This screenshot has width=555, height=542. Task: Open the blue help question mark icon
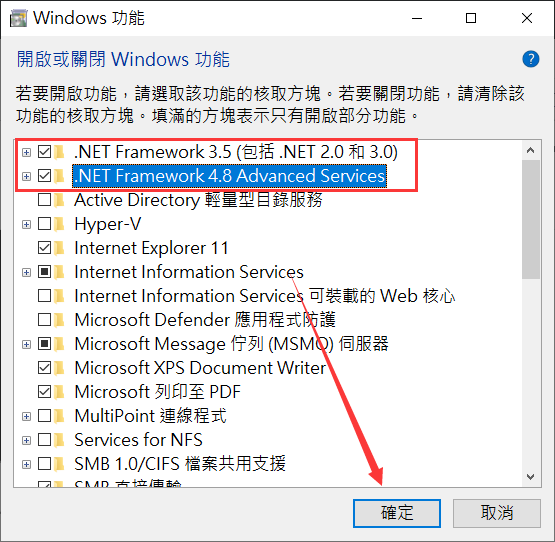[x=531, y=59]
